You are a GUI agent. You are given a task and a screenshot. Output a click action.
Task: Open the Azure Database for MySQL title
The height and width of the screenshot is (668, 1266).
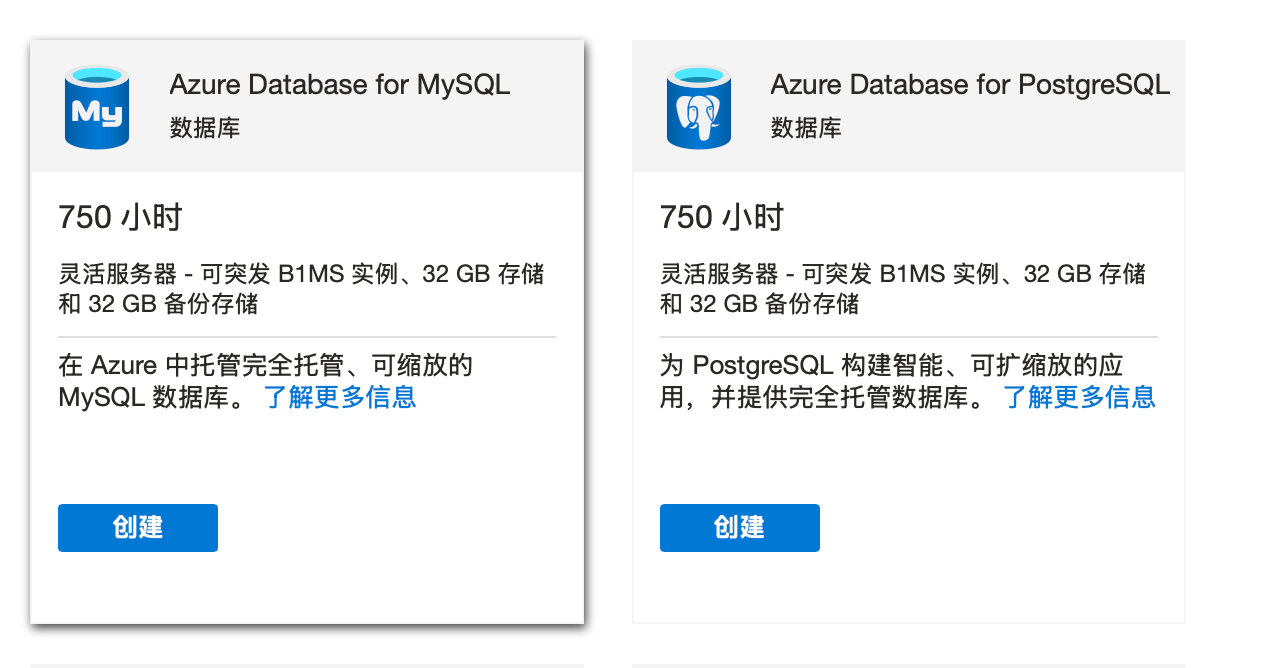[x=340, y=85]
